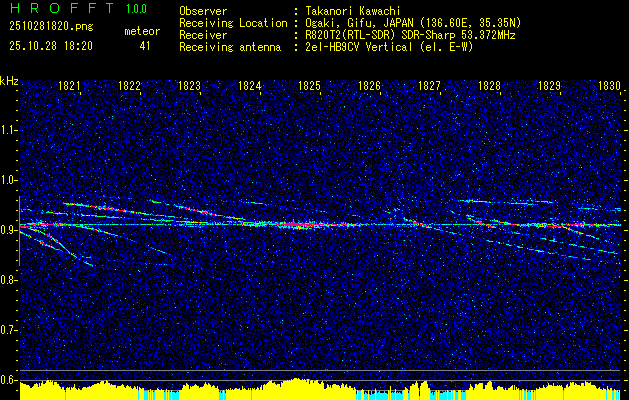Select the filename 2510281820.png
629x400 pixels.
[51, 27]
